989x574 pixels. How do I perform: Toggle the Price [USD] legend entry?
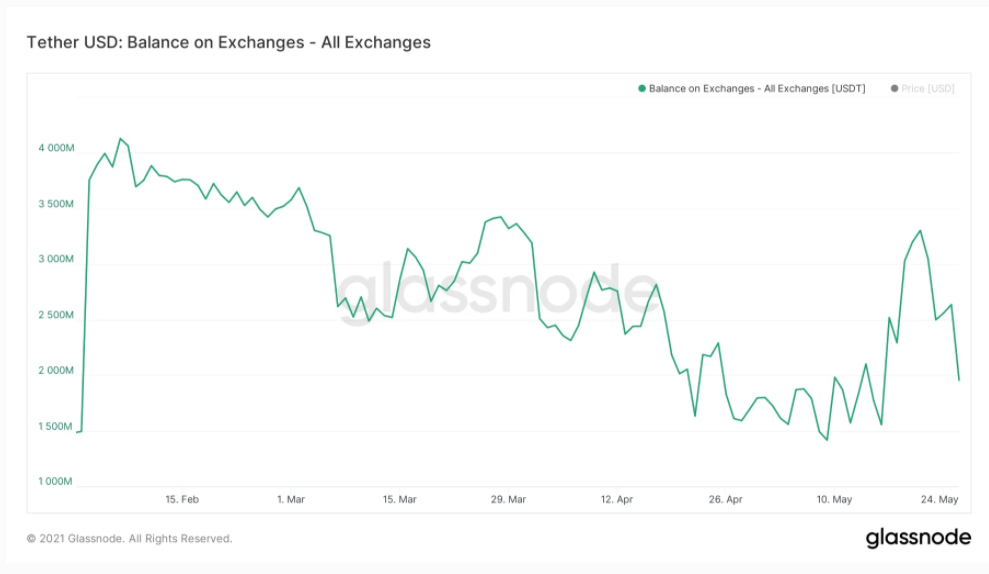pos(923,89)
